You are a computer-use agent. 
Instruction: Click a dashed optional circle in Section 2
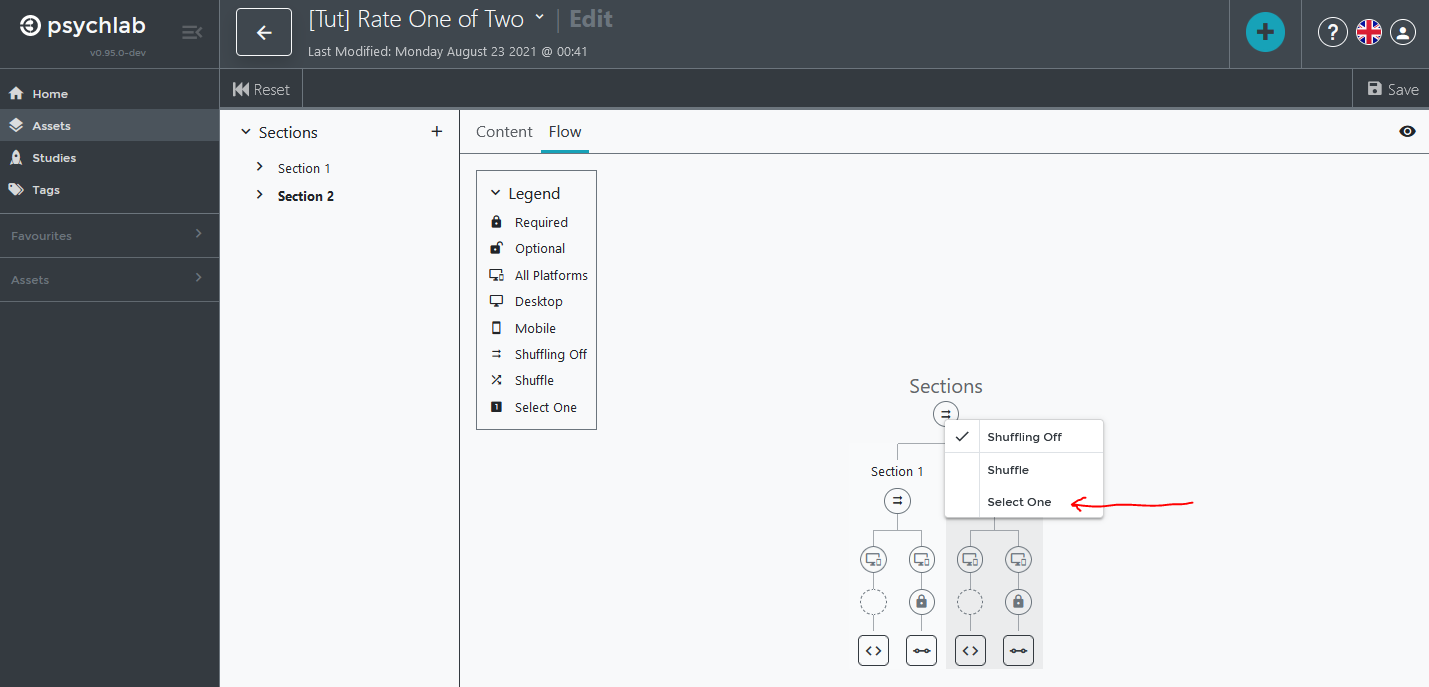969,601
